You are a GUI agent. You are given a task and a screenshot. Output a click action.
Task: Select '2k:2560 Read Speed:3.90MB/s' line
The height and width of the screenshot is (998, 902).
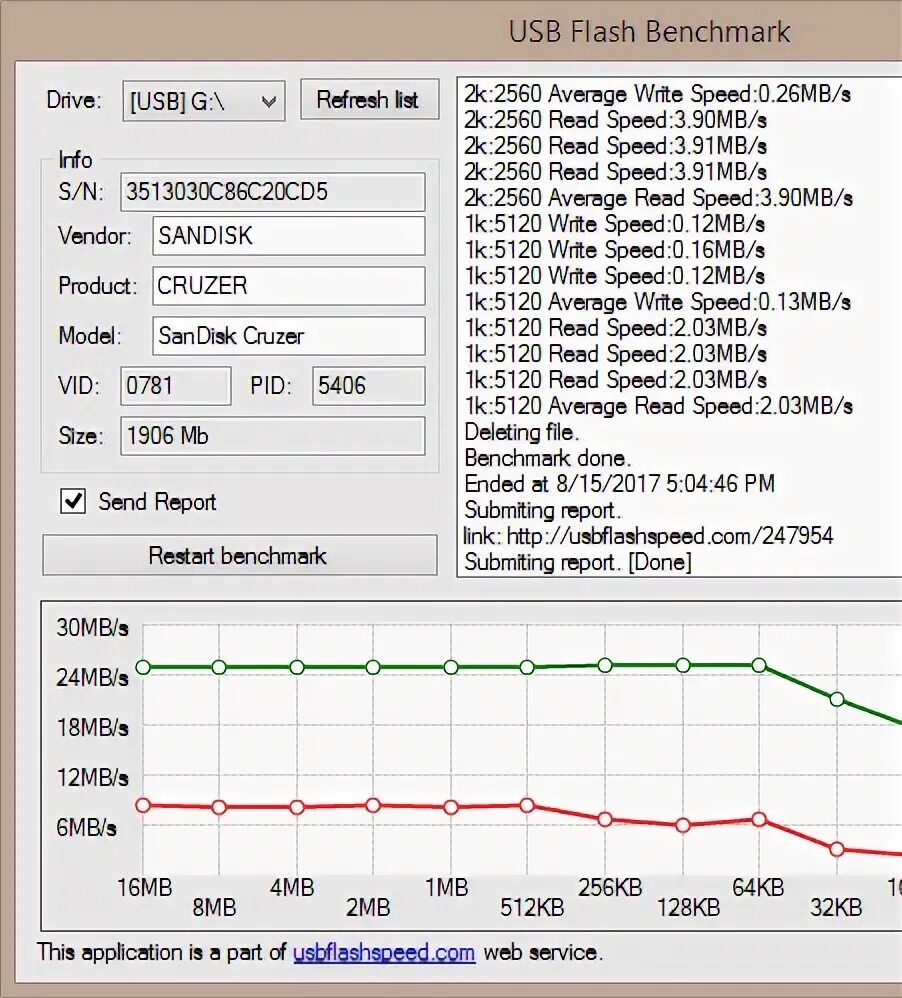point(615,120)
